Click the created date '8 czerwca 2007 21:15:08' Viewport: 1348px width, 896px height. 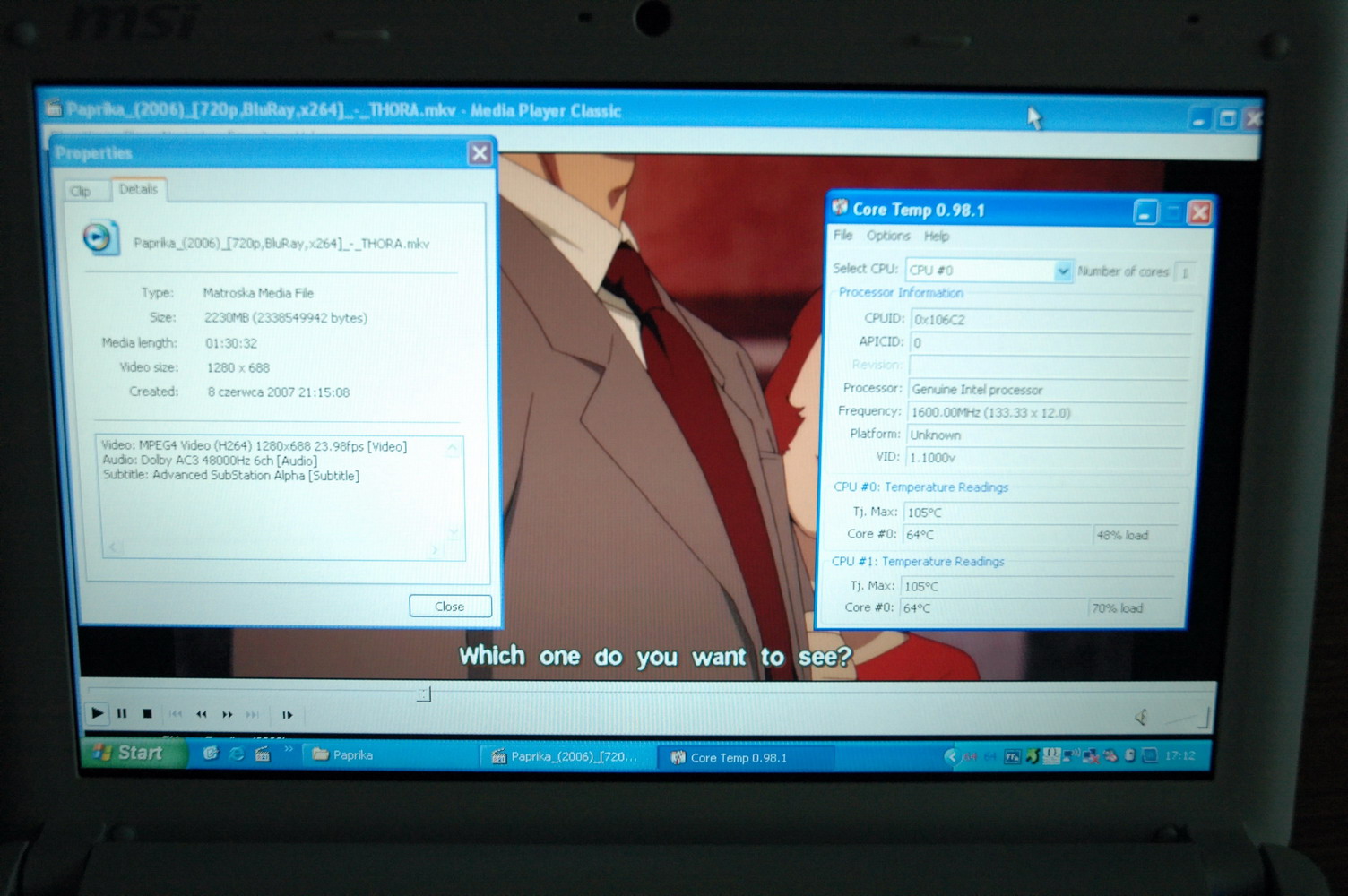click(x=279, y=392)
